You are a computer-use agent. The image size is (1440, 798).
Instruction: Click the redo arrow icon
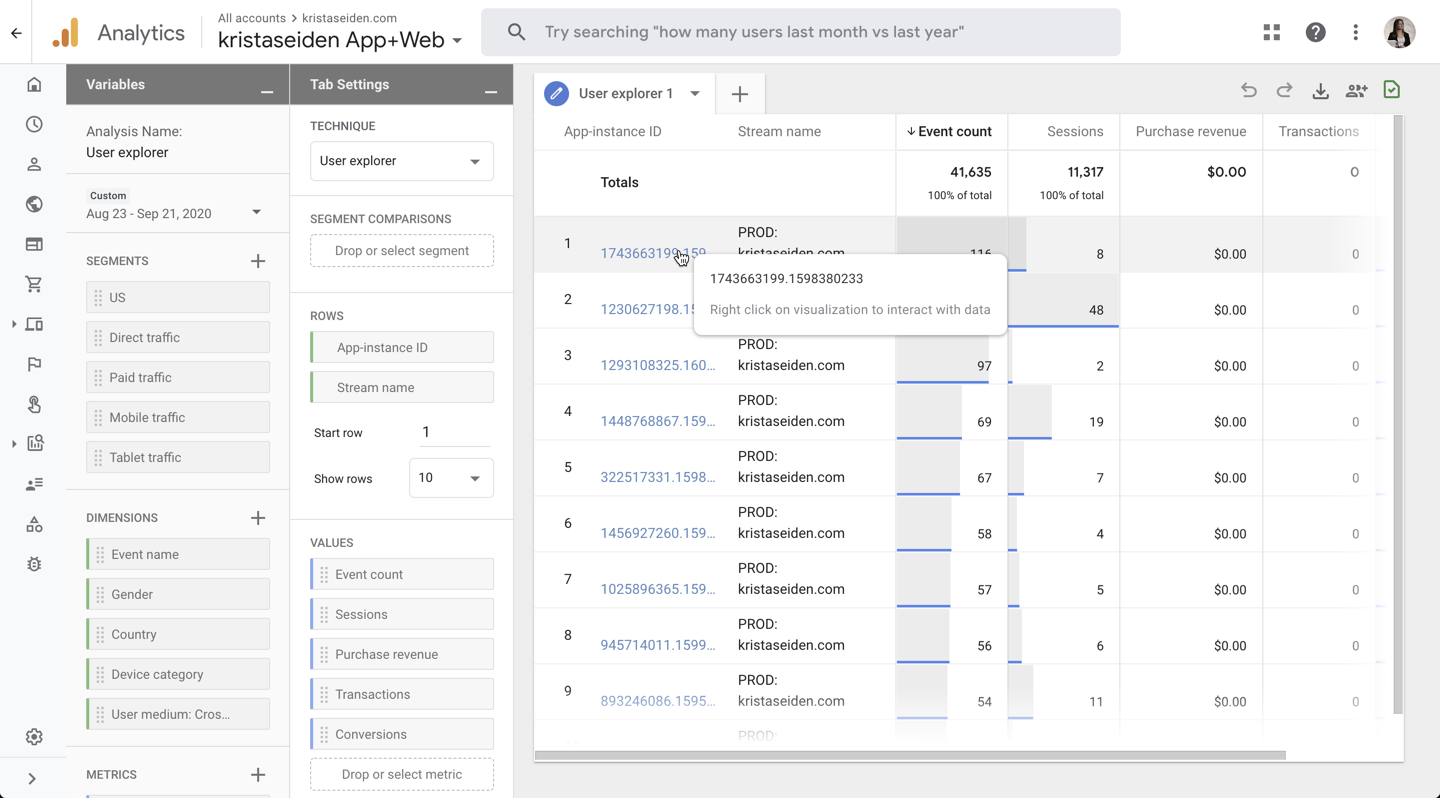(1285, 91)
